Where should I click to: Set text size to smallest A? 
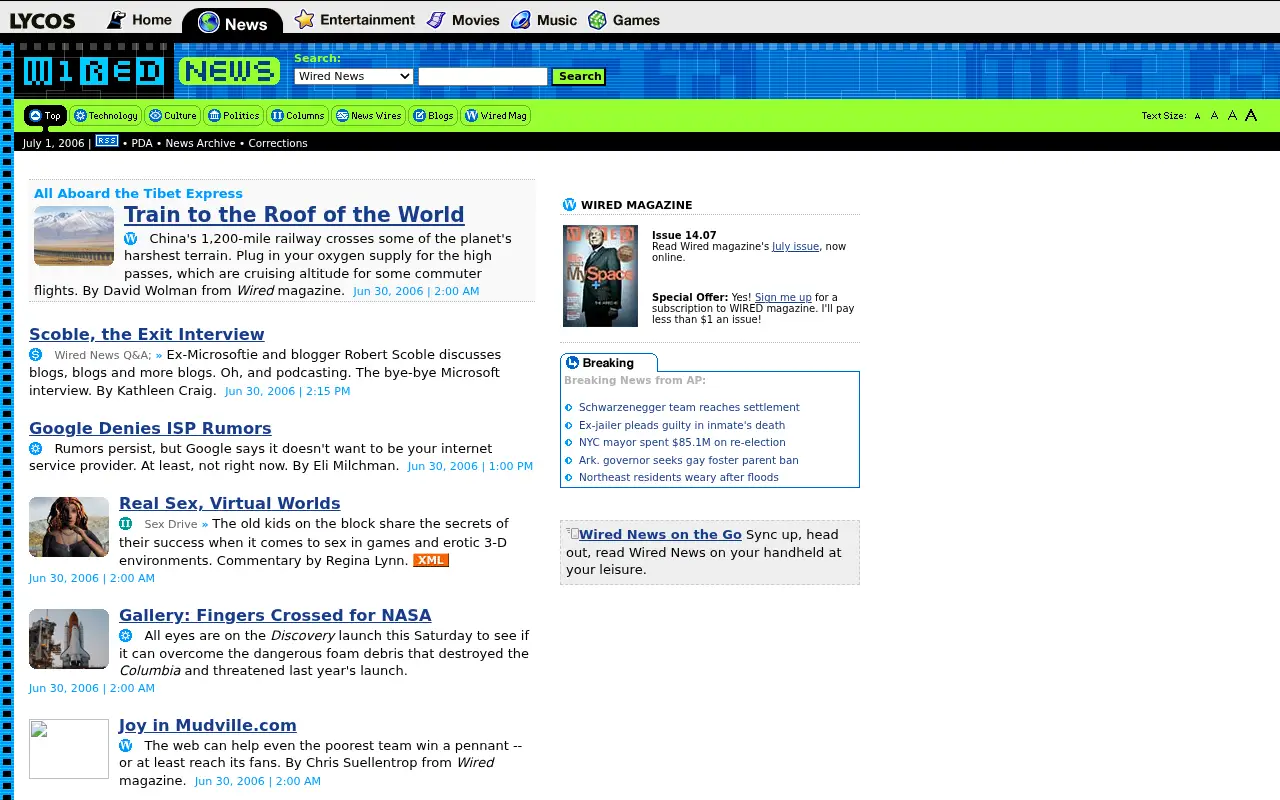pyautogui.click(x=1197, y=117)
